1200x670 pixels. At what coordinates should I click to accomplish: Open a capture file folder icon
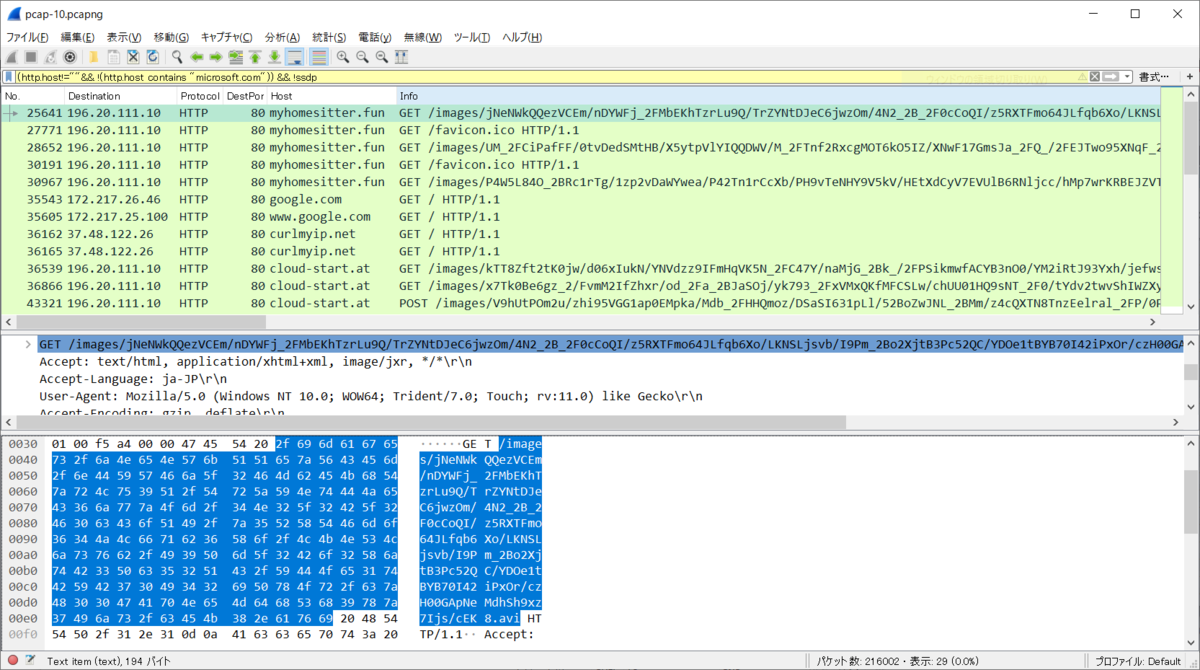[94, 57]
